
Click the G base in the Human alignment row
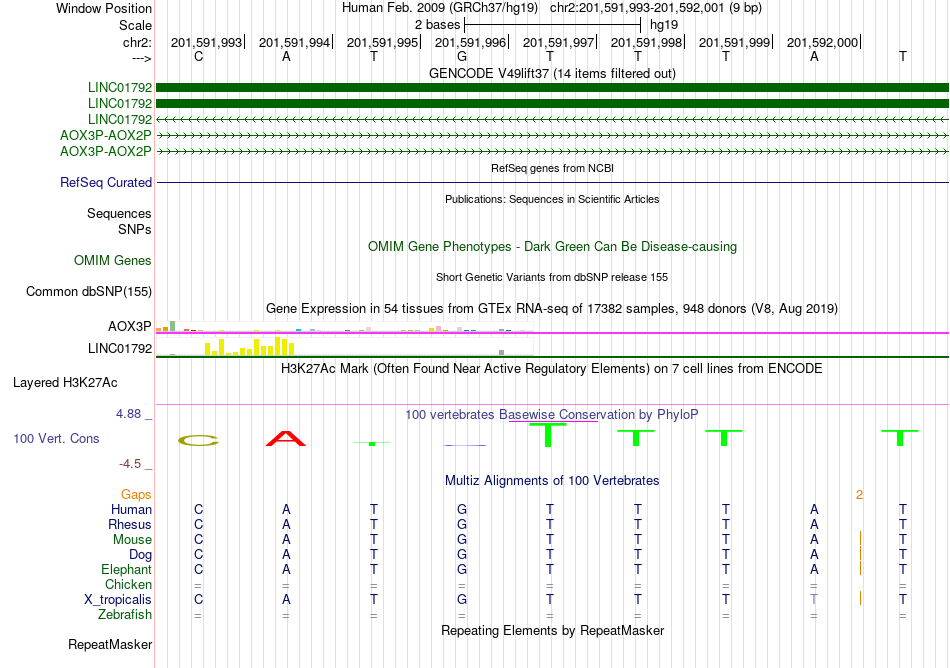(462, 509)
